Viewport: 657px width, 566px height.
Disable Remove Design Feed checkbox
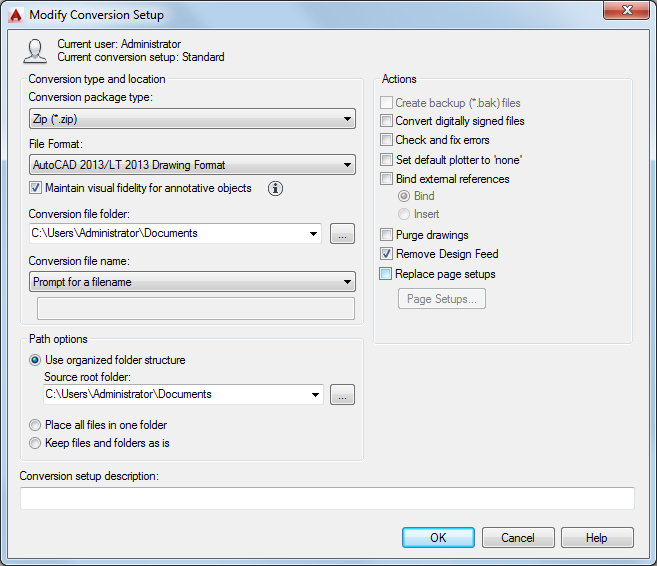point(386,253)
